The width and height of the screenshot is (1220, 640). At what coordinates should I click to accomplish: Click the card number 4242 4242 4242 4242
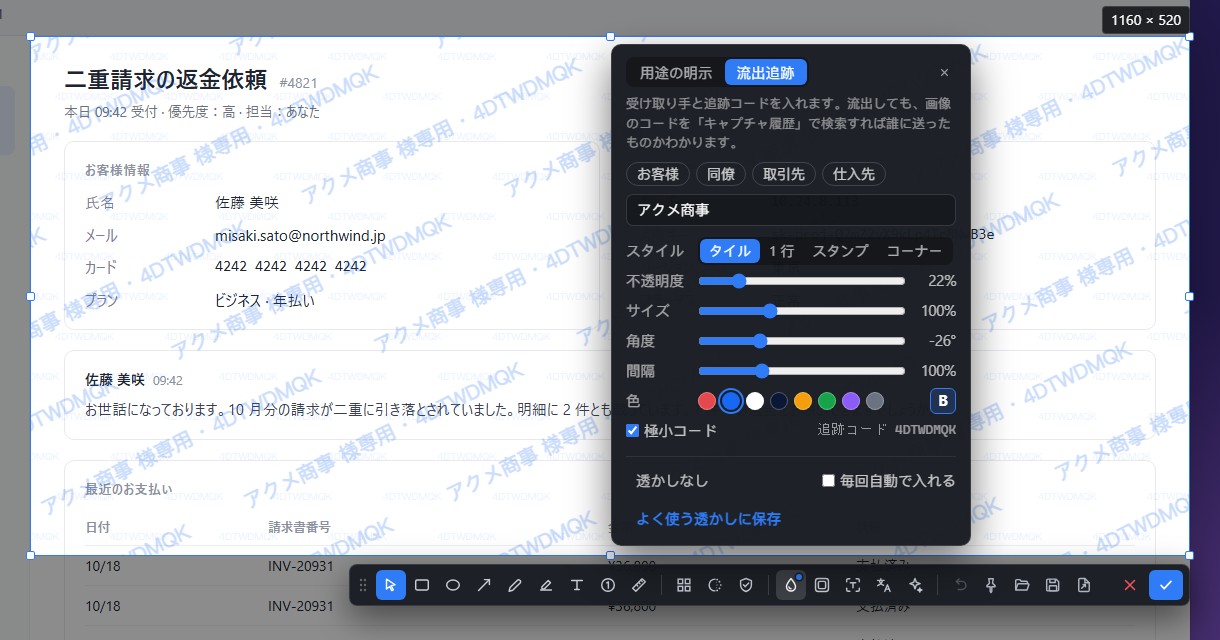point(291,267)
